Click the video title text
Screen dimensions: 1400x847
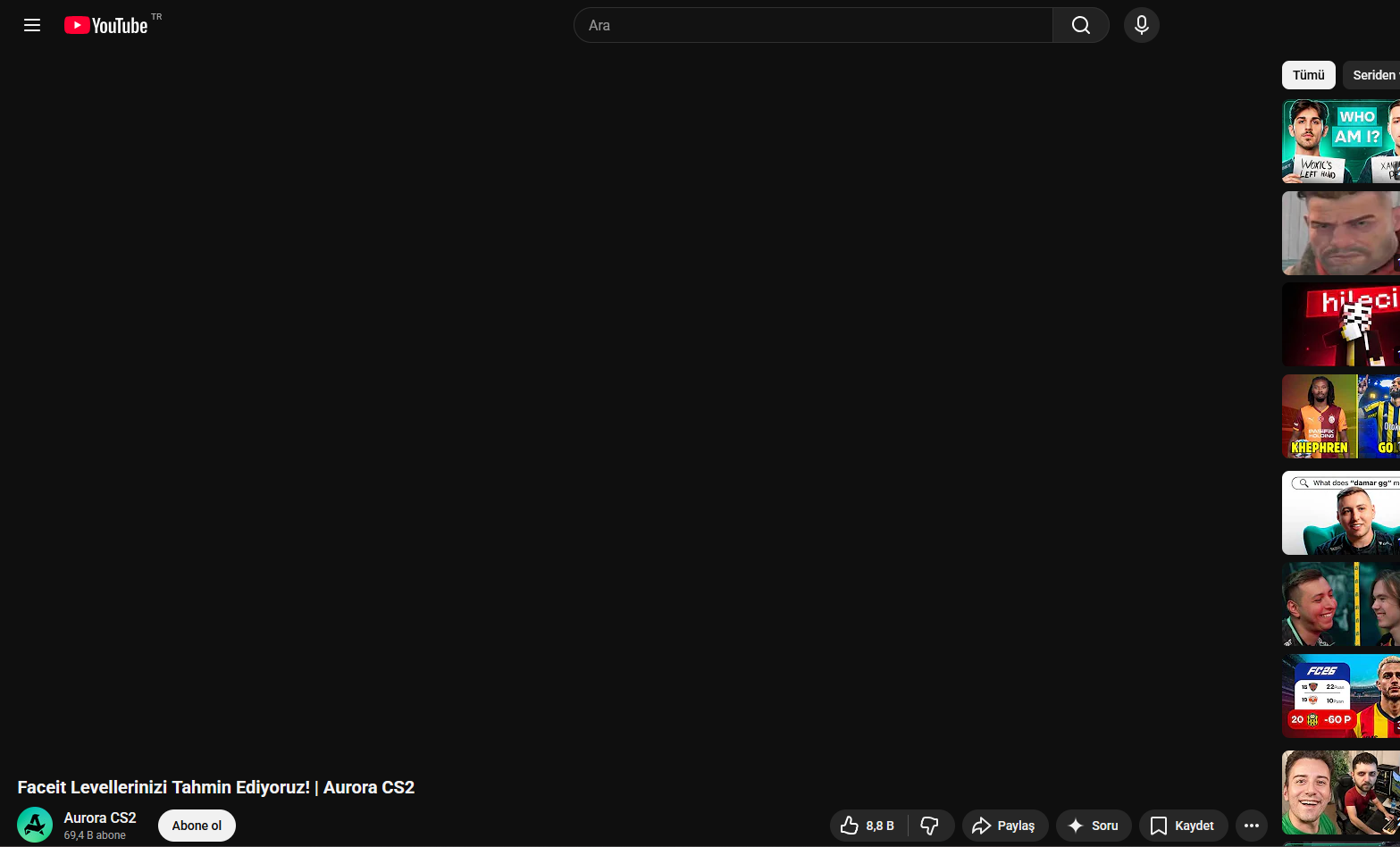(216, 787)
